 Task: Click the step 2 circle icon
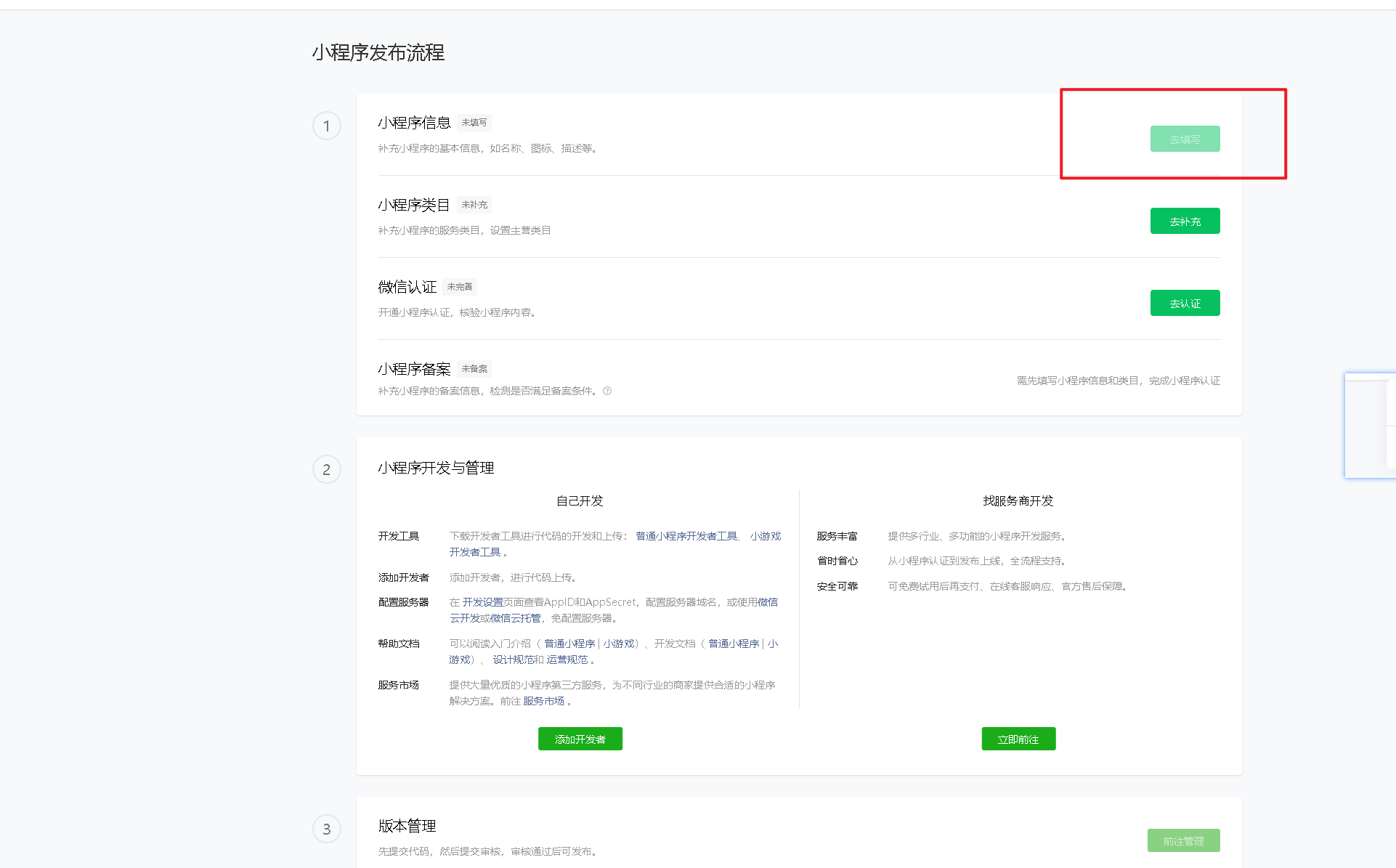(327, 469)
